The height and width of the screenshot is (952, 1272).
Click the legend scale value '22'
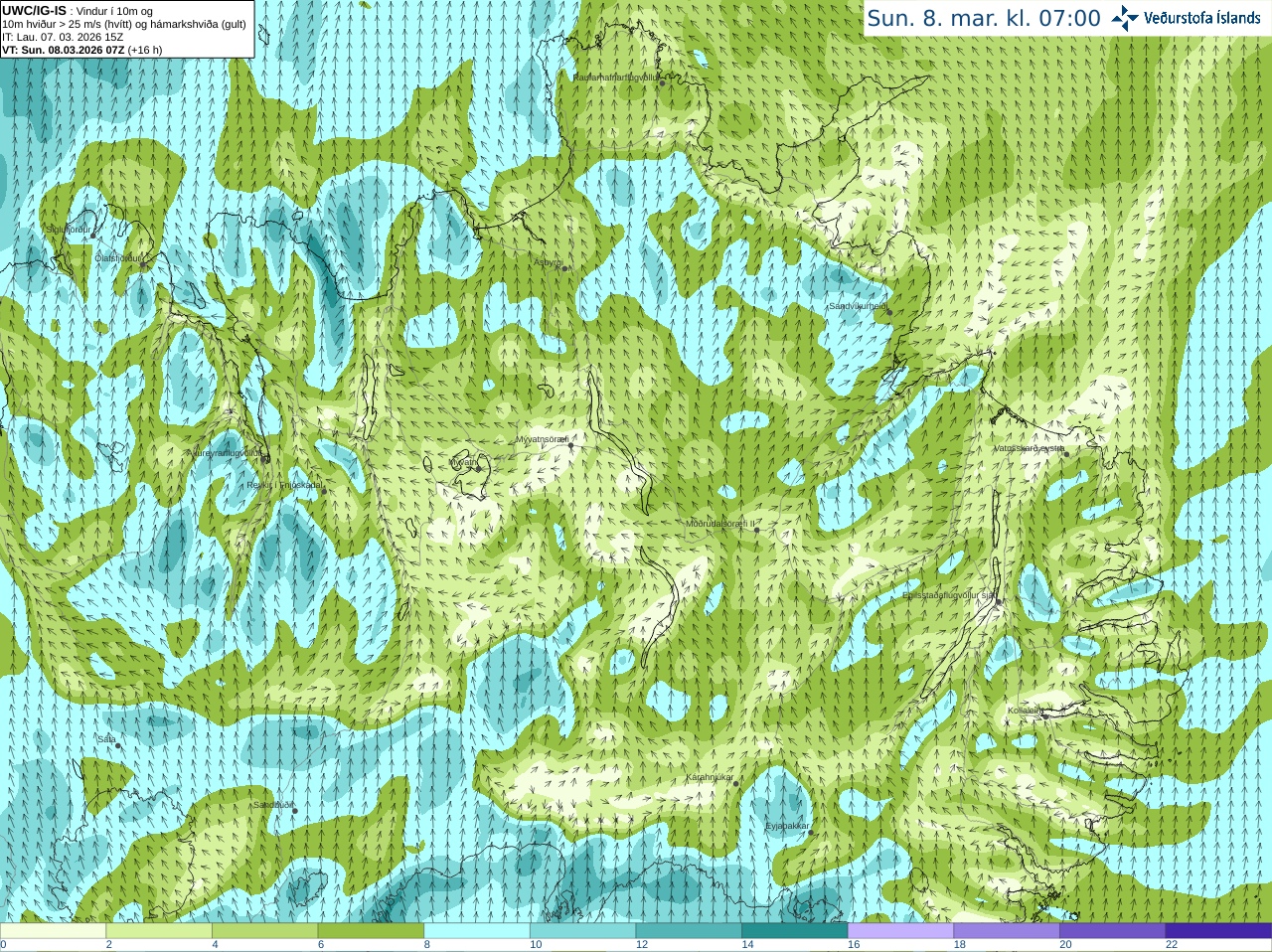pos(1172,945)
